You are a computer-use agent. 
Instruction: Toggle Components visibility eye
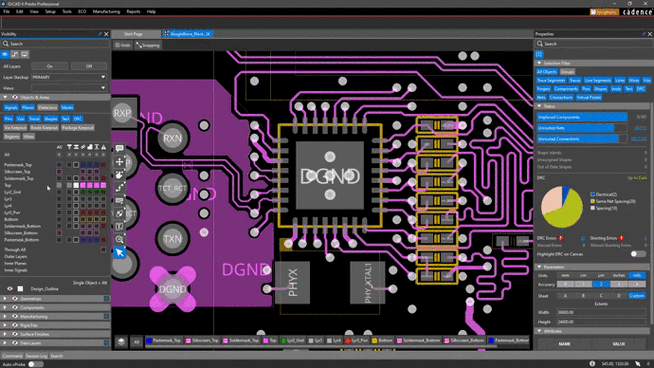(x=15, y=308)
